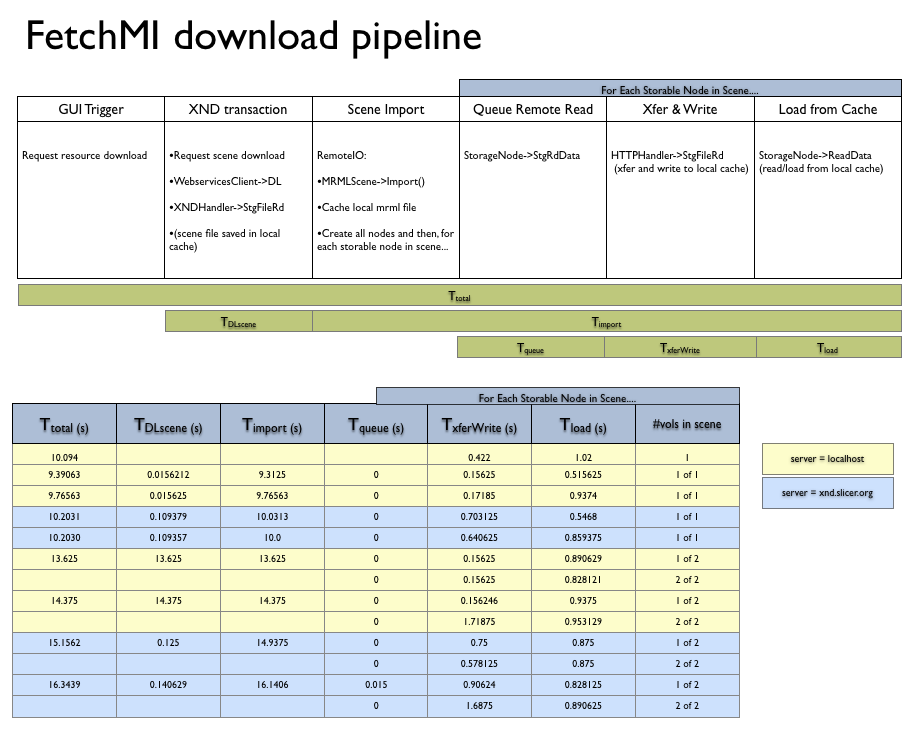Viewport: 922px width, 734px height.
Task: Click the long green Ttotal timing bar
Action: click(459, 296)
